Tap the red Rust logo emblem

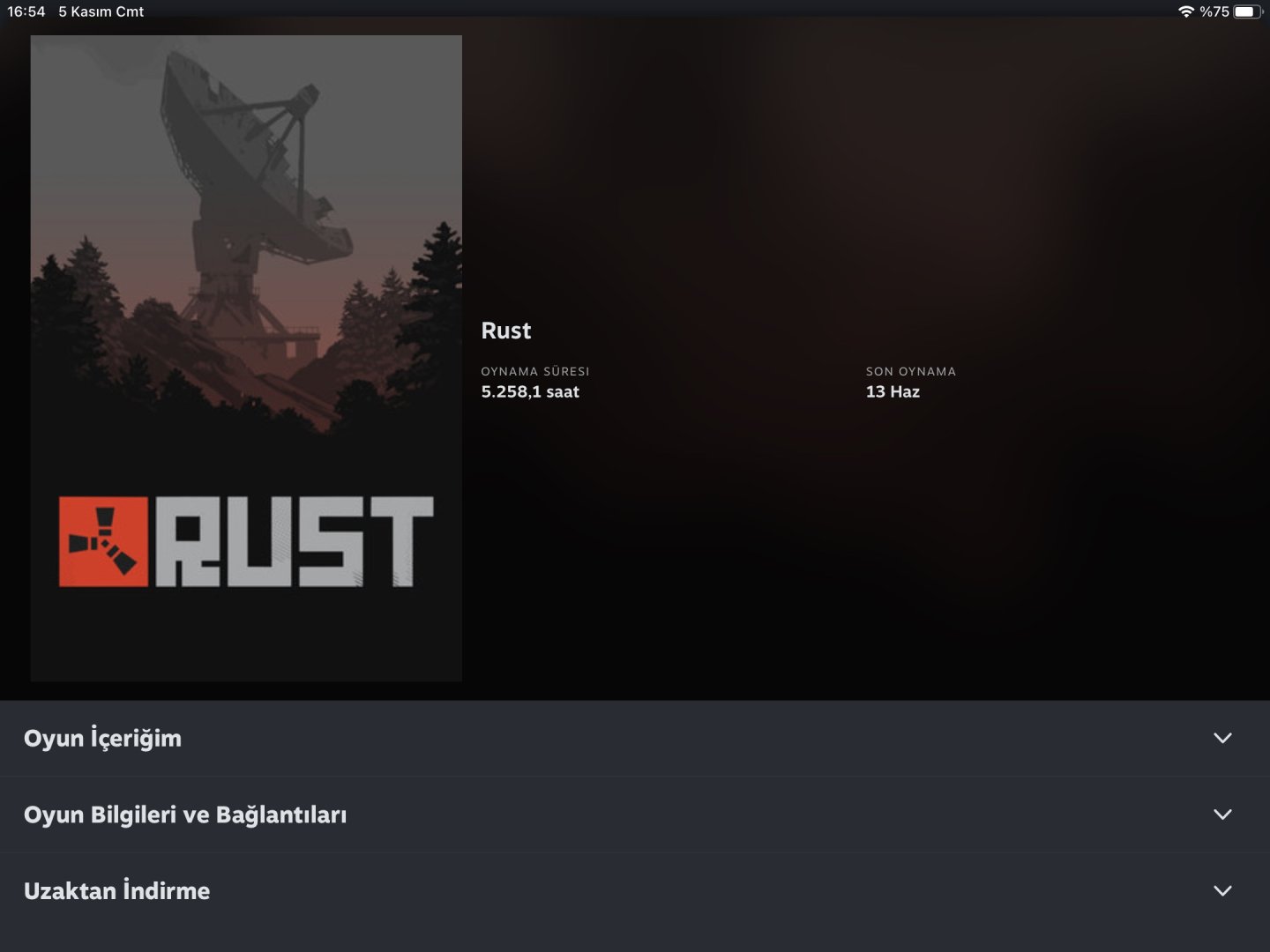click(103, 542)
